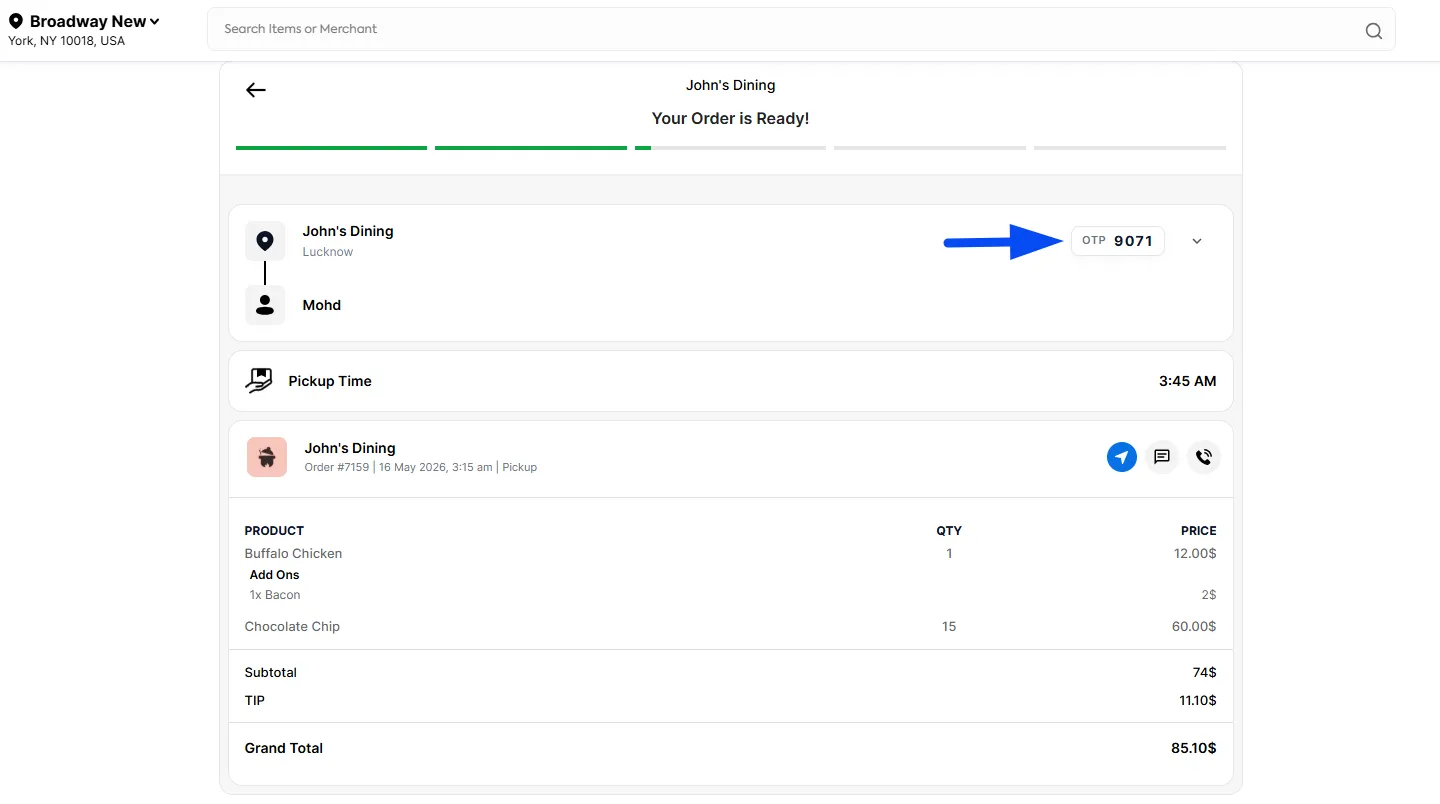Click the OTP 9071 badge
The image size is (1440, 804).
(1118, 241)
